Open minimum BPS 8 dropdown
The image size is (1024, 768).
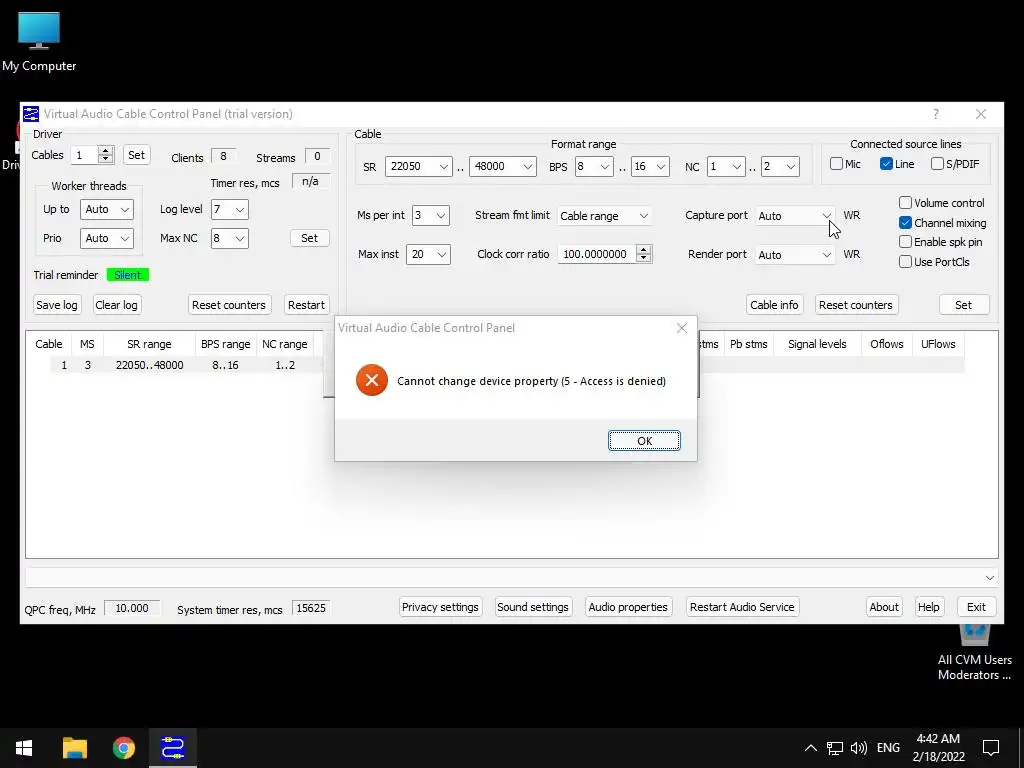[594, 167]
